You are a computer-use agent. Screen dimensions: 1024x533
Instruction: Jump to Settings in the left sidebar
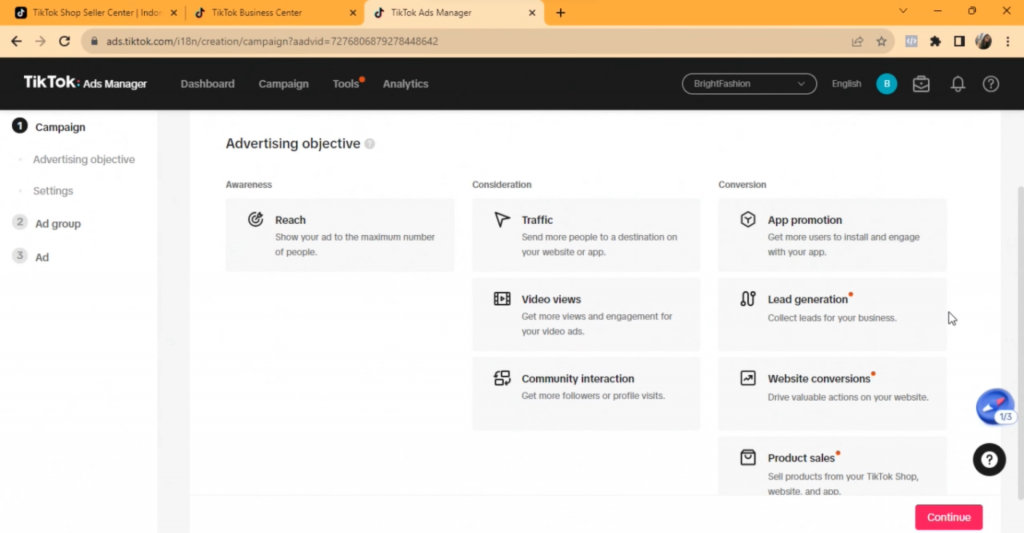(x=53, y=191)
